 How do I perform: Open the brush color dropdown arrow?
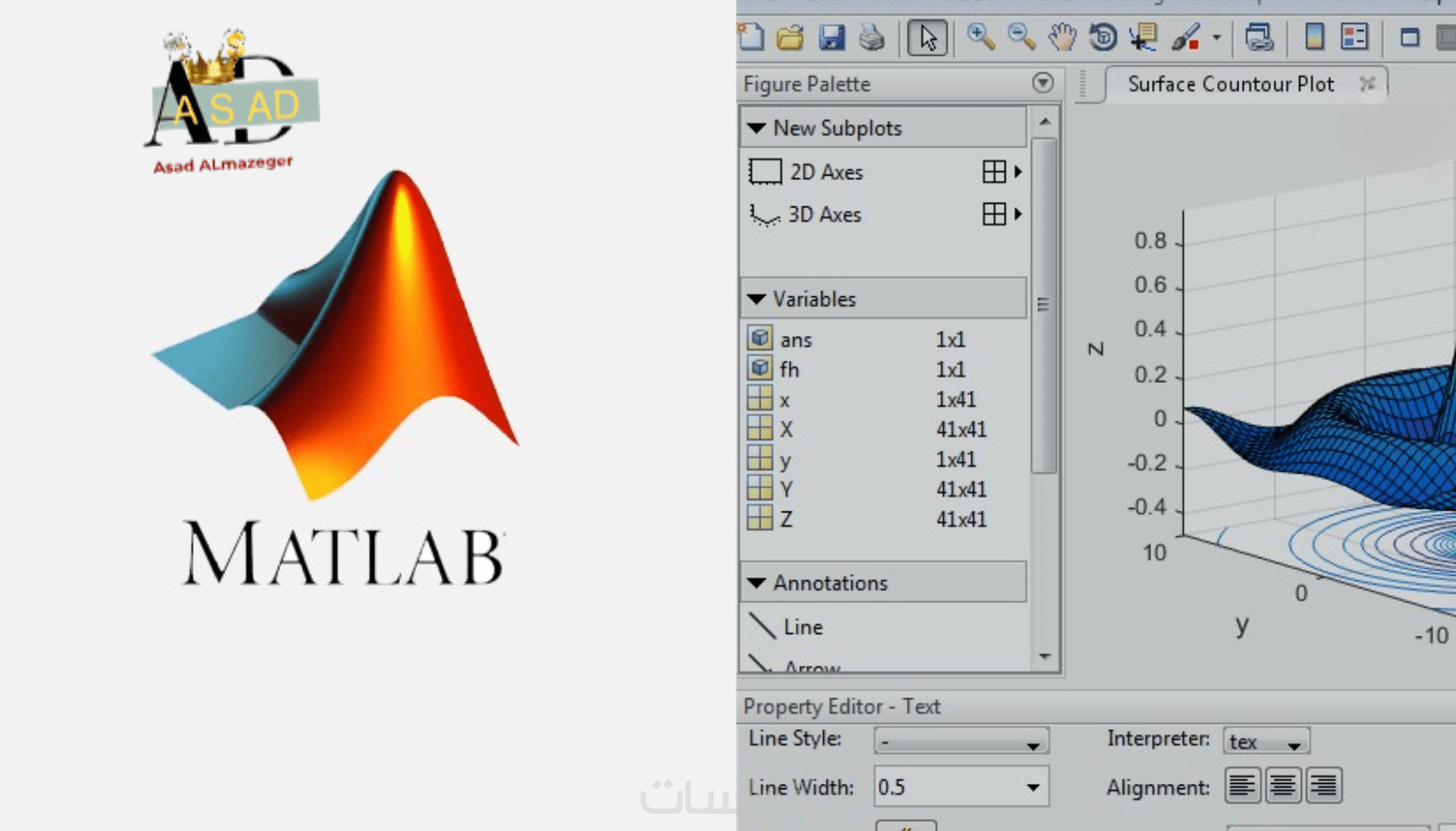click(x=1216, y=38)
